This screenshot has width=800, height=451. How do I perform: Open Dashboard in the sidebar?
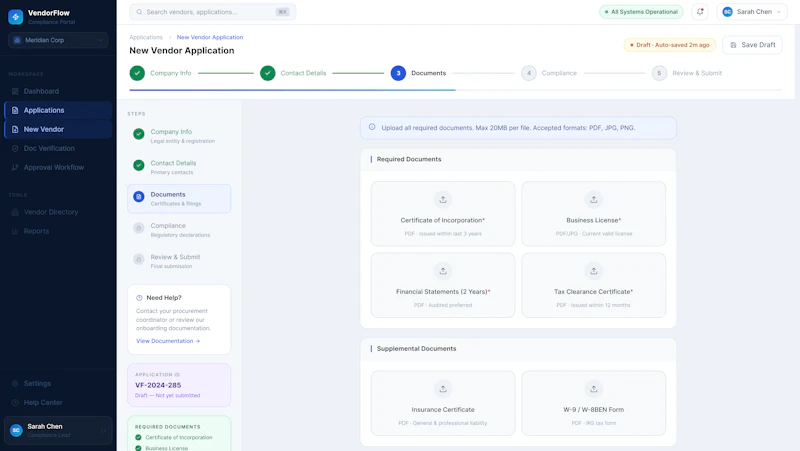pyautogui.click(x=58, y=91)
